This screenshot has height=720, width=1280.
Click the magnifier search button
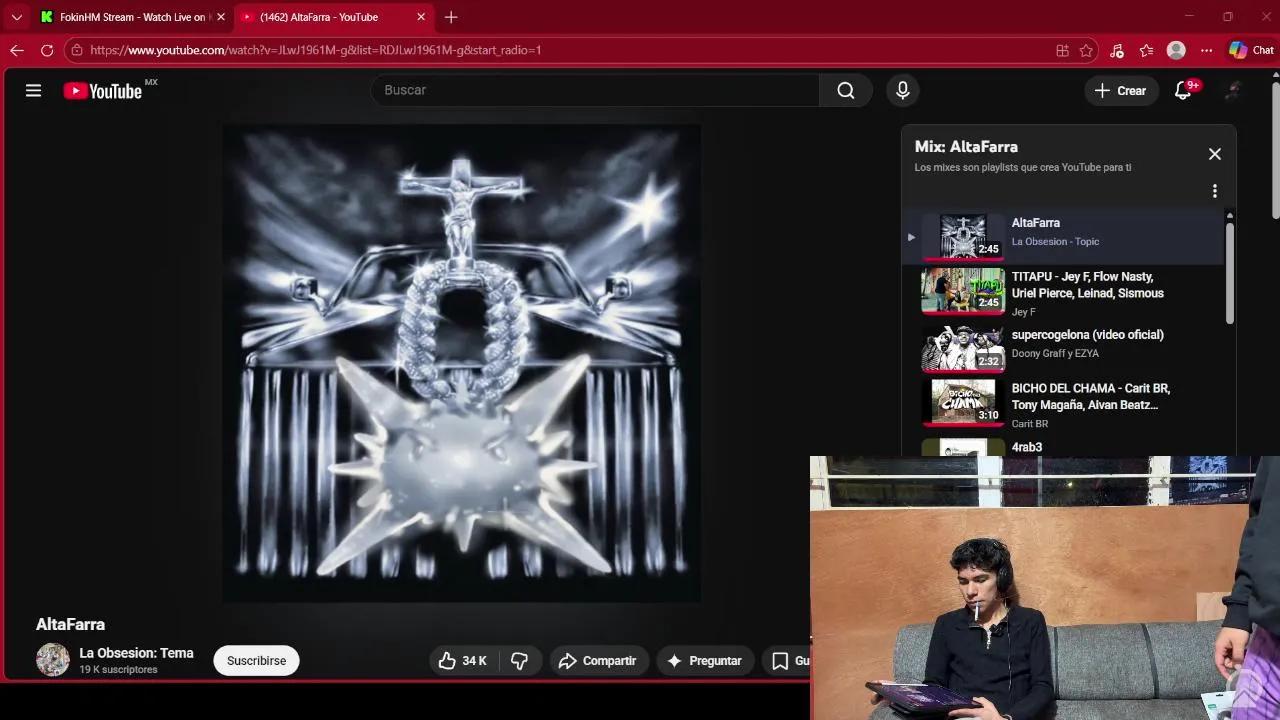pyautogui.click(x=846, y=90)
